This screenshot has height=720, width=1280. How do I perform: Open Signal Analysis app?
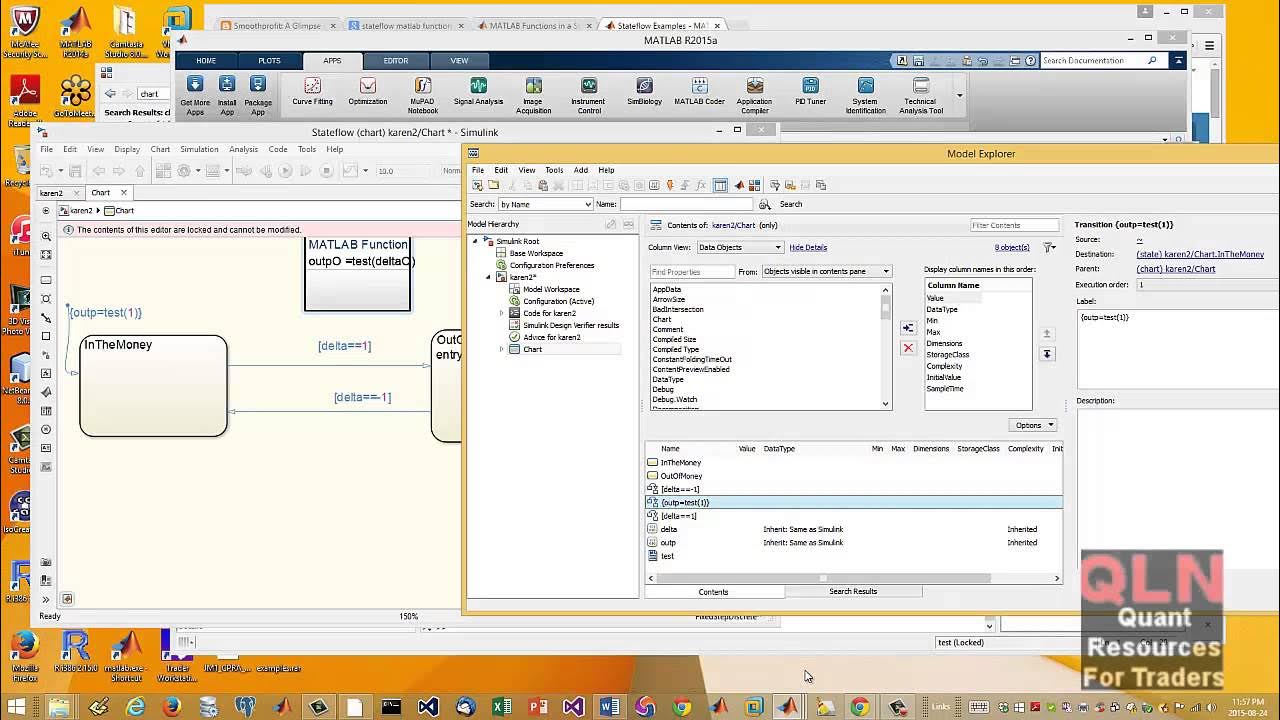pyautogui.click(x=478, y=92)
